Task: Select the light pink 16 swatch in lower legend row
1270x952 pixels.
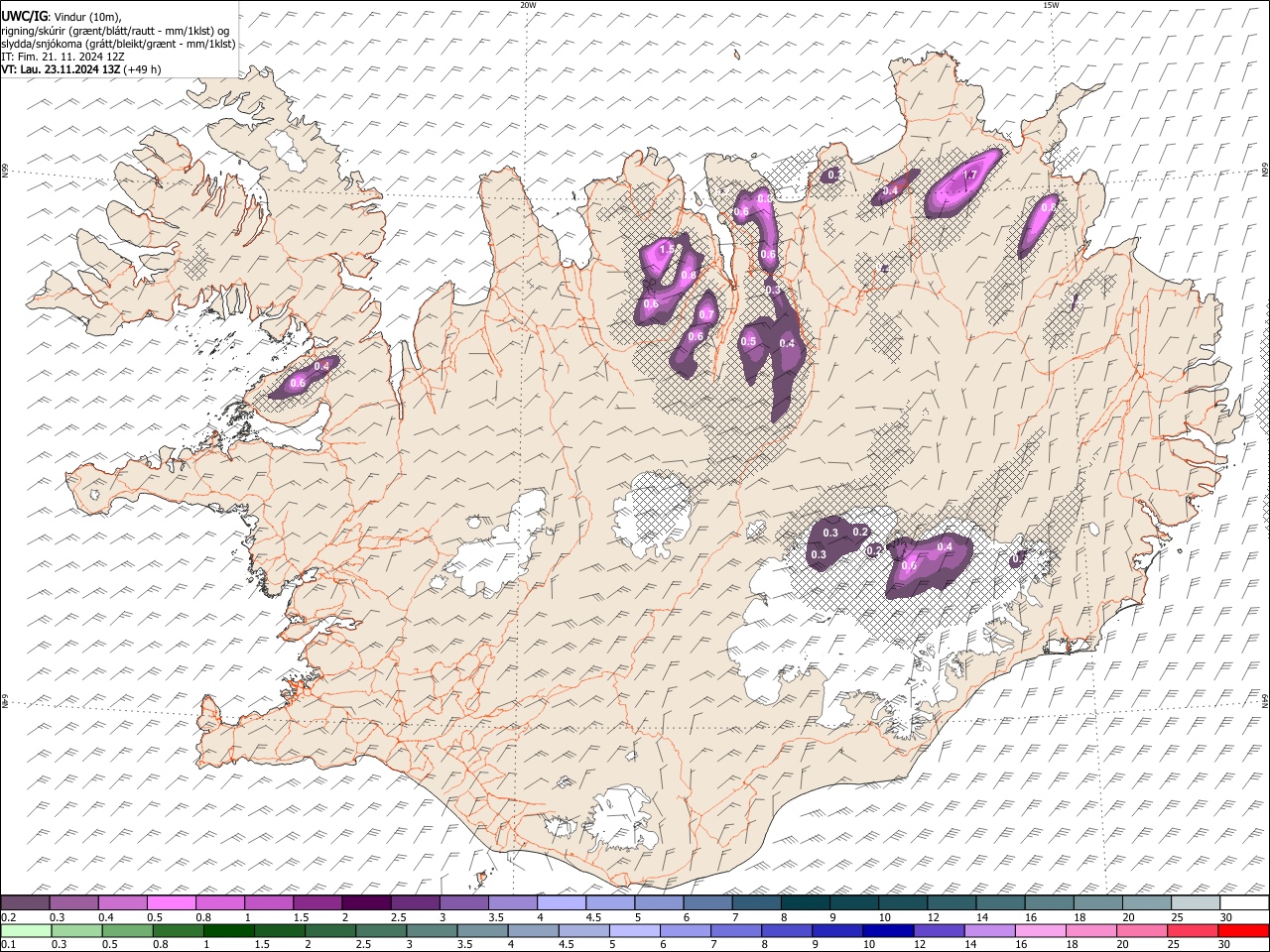Action: click(1041, 930)
